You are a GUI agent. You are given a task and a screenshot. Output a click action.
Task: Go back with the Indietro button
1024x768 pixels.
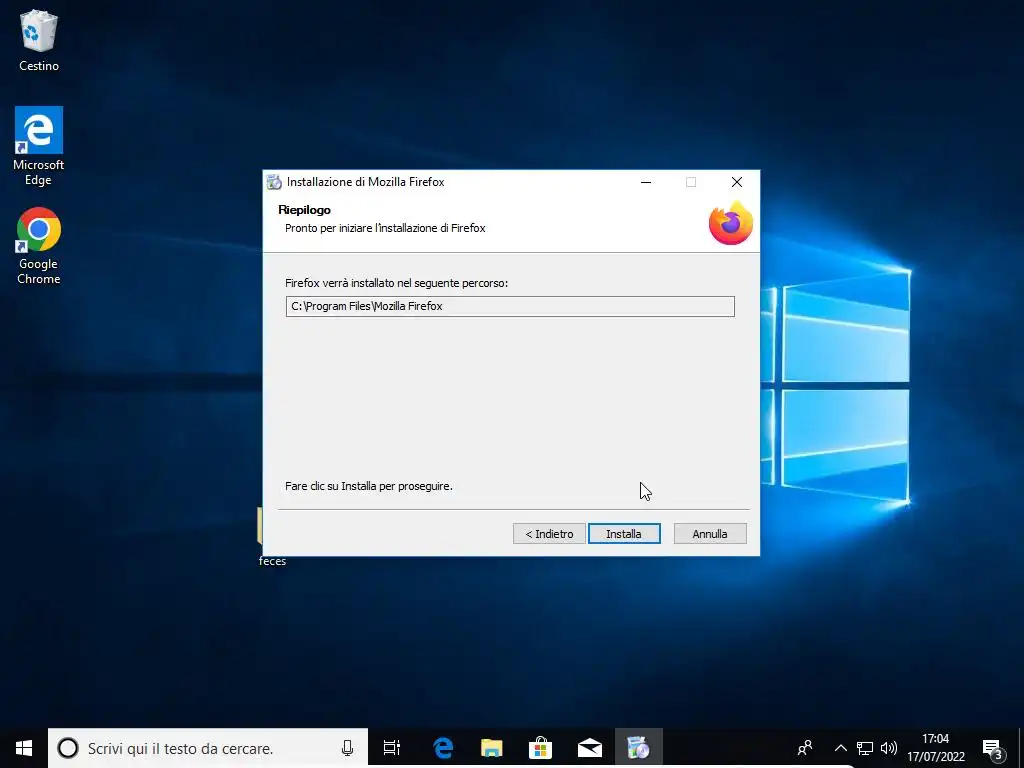tap(549, 534)
